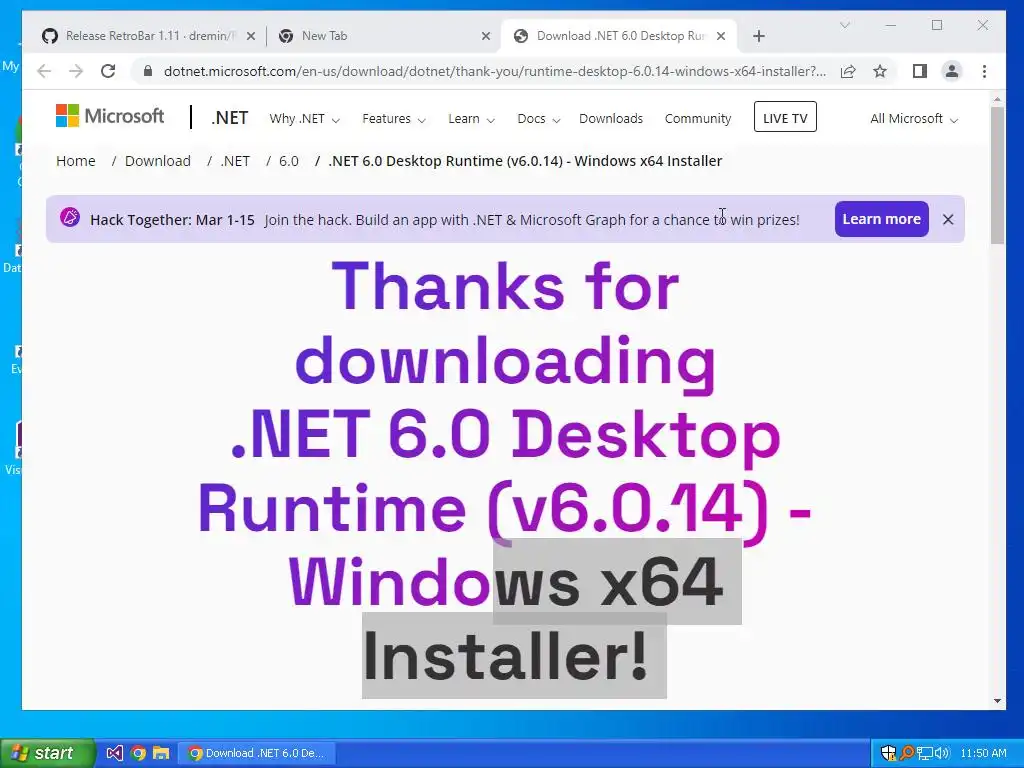Go to 6.0 breadcrumb
This screenshot has width=1024, height=768.
(289, 161)
